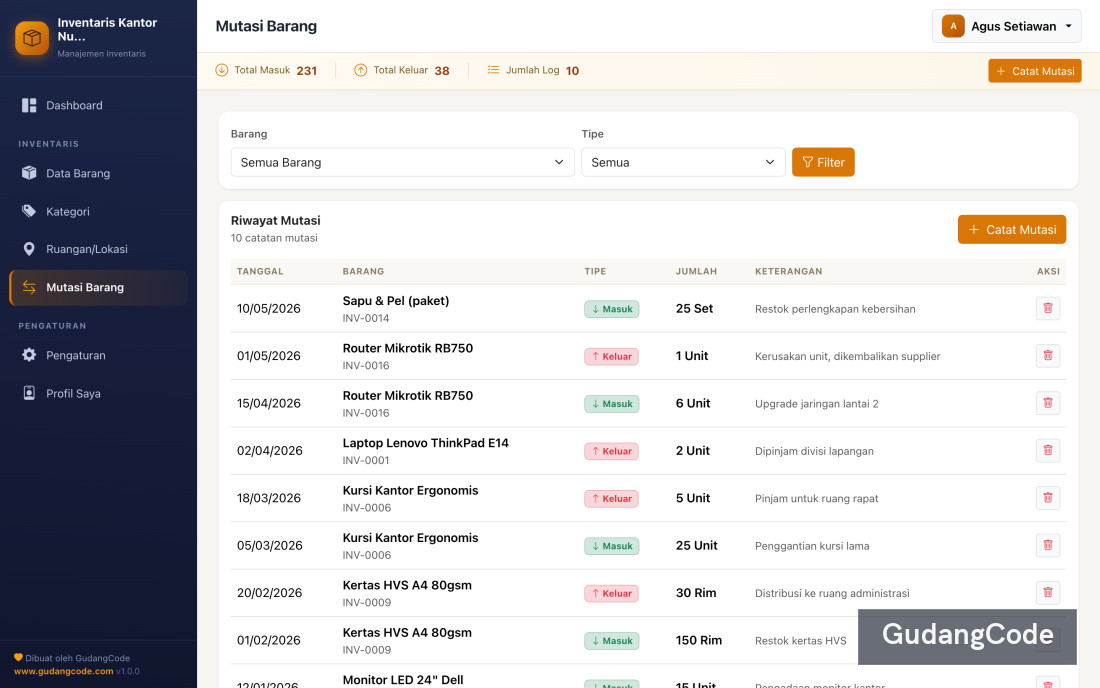Open the Agus Setiawan user dropdown
Image resolution: width=1100 pixels, height=688 pixels.
pyautogui.click(x=1006, y=26)
